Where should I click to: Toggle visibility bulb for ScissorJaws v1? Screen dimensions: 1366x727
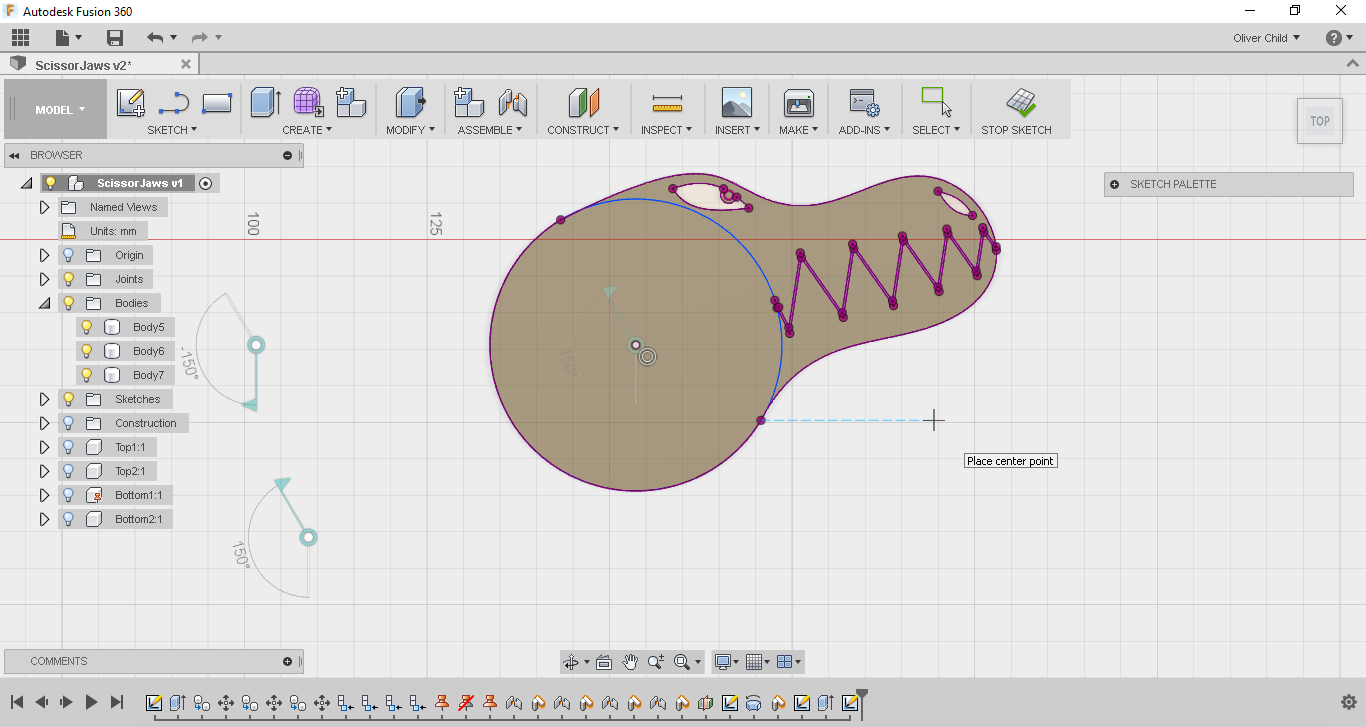coord(50,183)
